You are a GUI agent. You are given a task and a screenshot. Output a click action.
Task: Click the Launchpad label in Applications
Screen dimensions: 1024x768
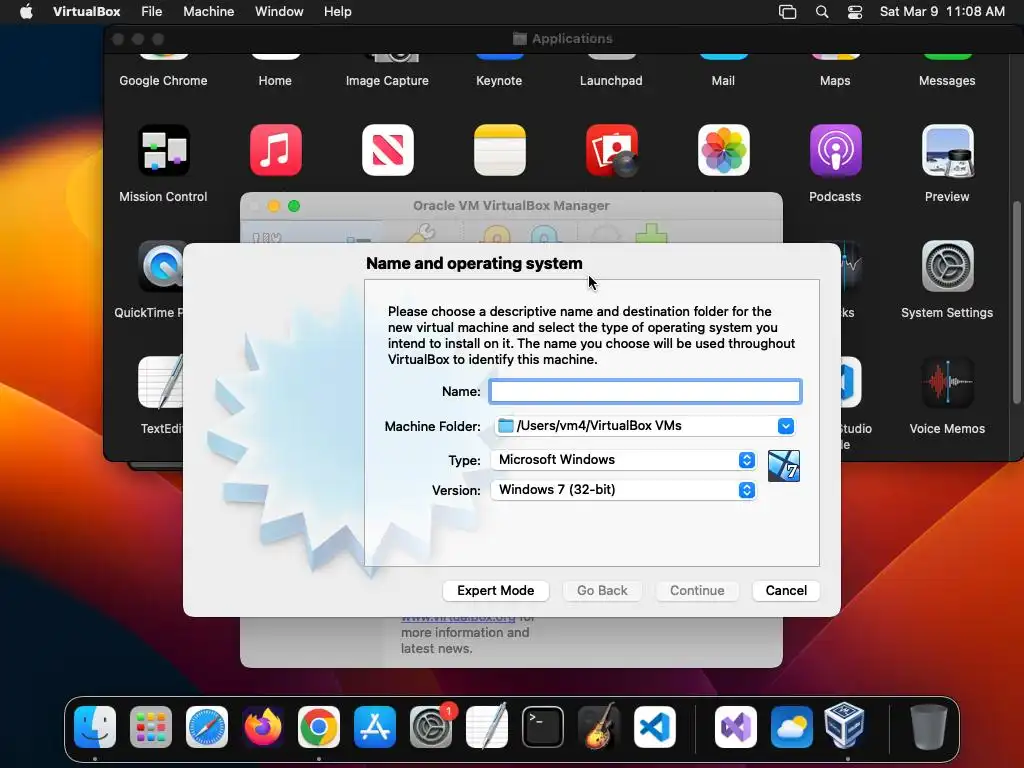[x=611, y=81]
